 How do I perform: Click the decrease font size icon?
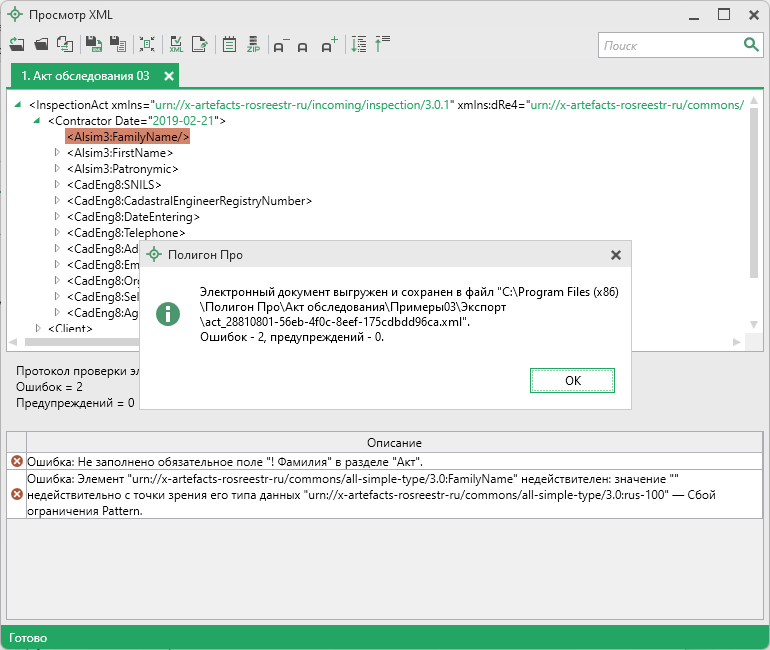click(281, 45)
